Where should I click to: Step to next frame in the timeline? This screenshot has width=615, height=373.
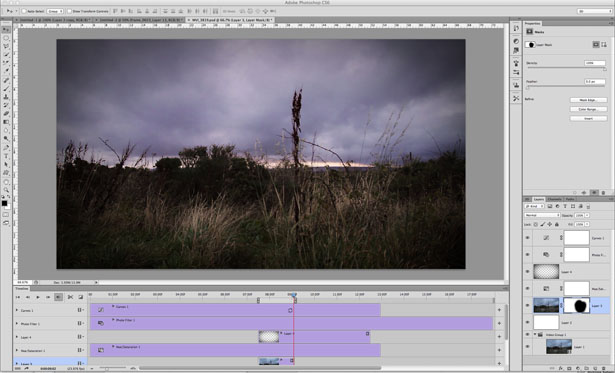(x=48, y=297)
